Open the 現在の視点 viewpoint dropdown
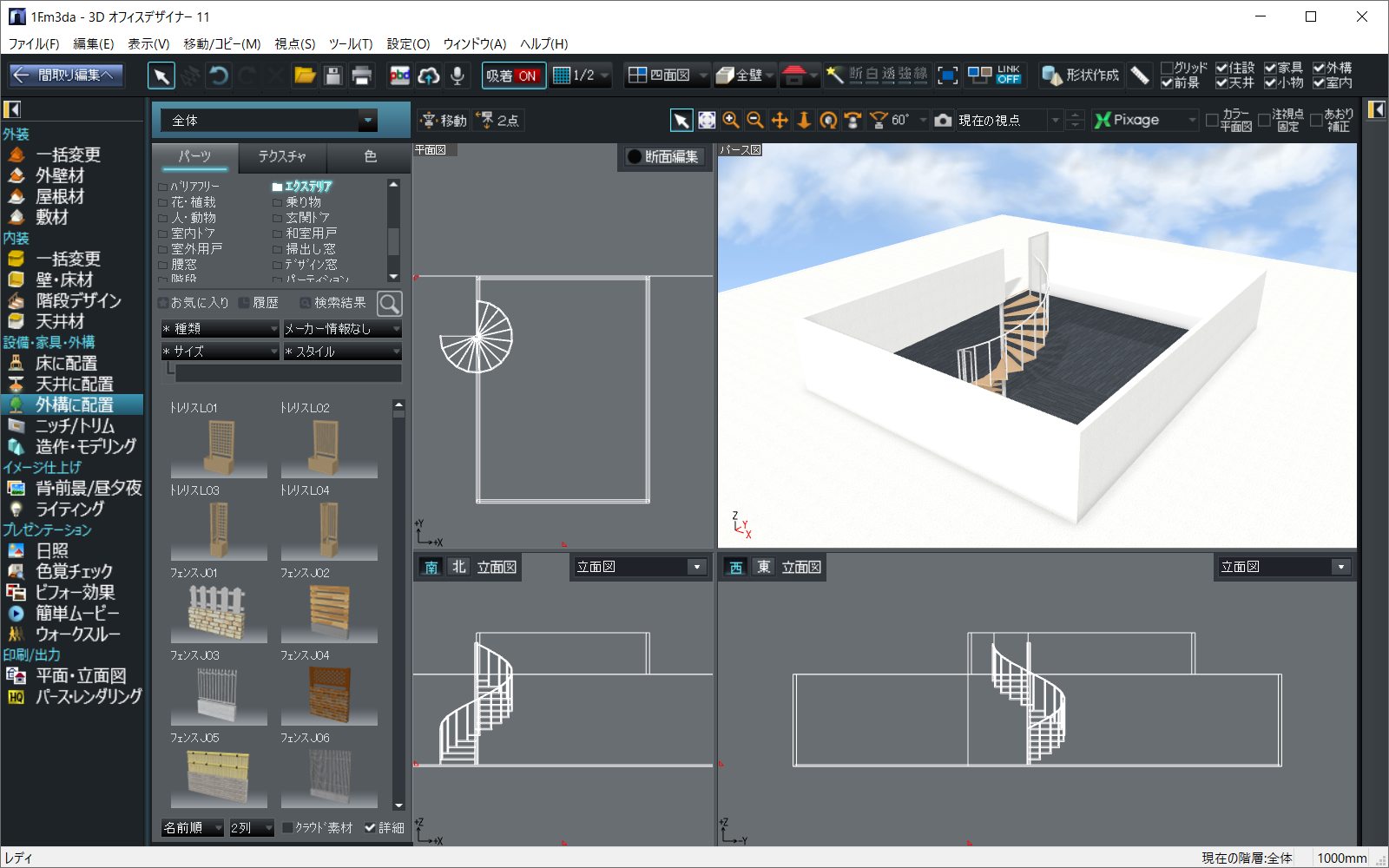Image resolution: width=1389 pixels, height=868 pixels. pyautogui.click(x=1055, y=121)
